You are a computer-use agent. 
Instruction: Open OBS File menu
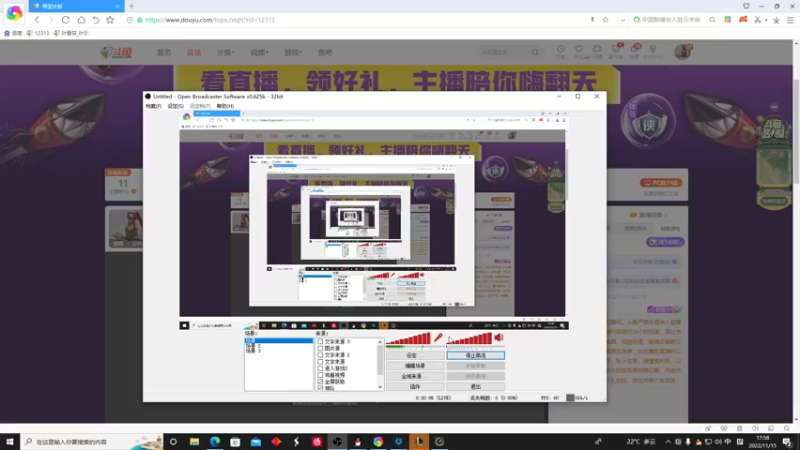pyautogui.click(x=153, y=106)
